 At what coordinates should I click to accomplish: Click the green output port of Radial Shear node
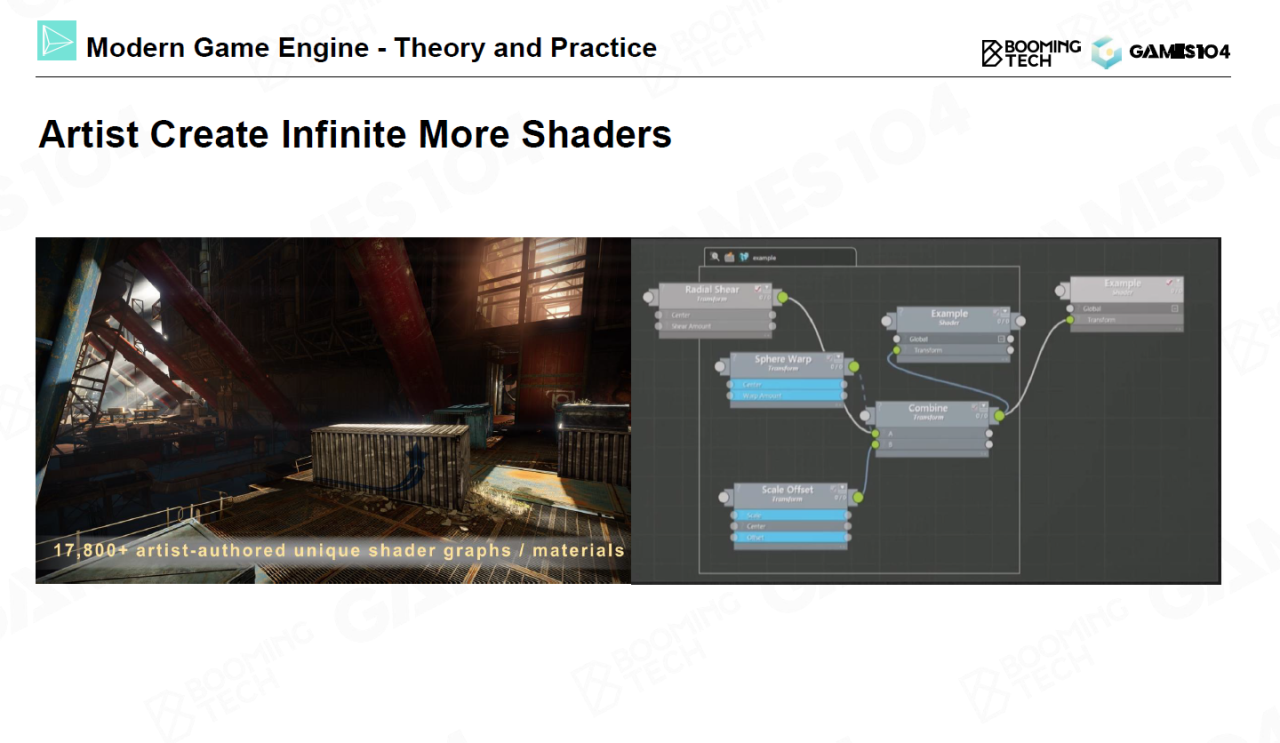(782, 297)
